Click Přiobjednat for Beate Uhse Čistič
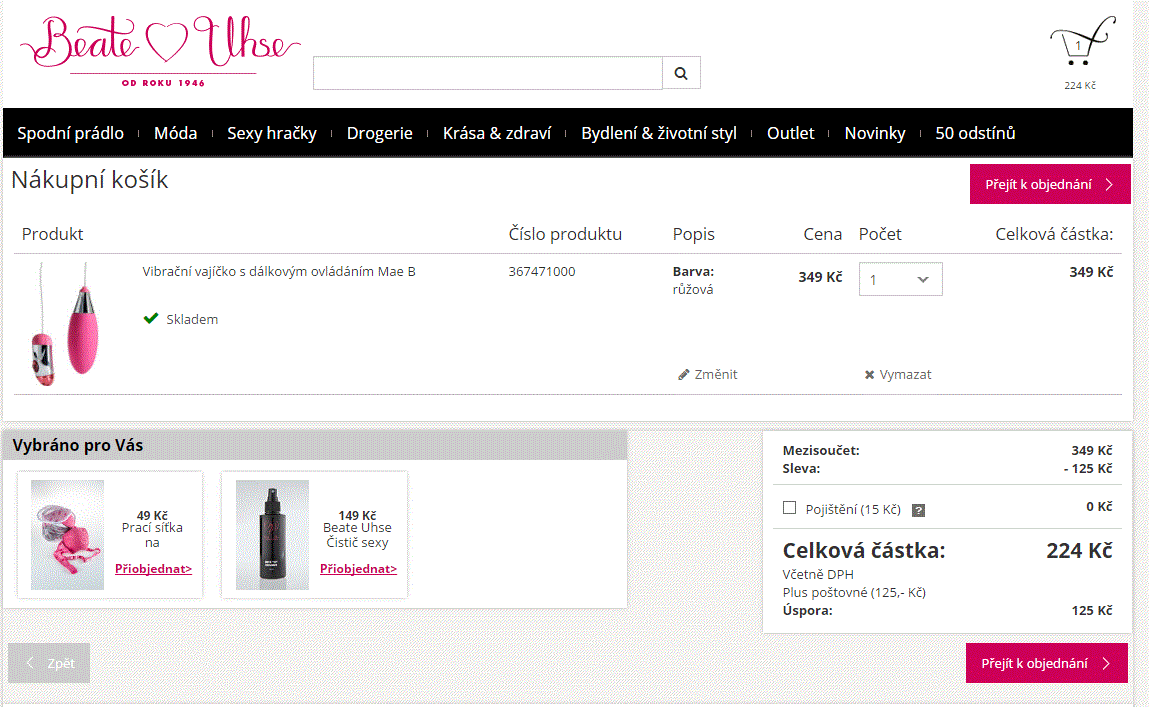Viewport: 1149px width, 707px height. click(358, 569)
